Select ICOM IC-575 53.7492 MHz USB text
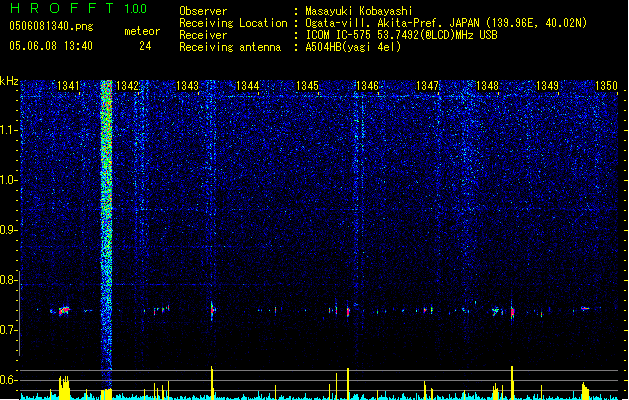The width and height of the screenshot is (629, 400). point(402,35)
